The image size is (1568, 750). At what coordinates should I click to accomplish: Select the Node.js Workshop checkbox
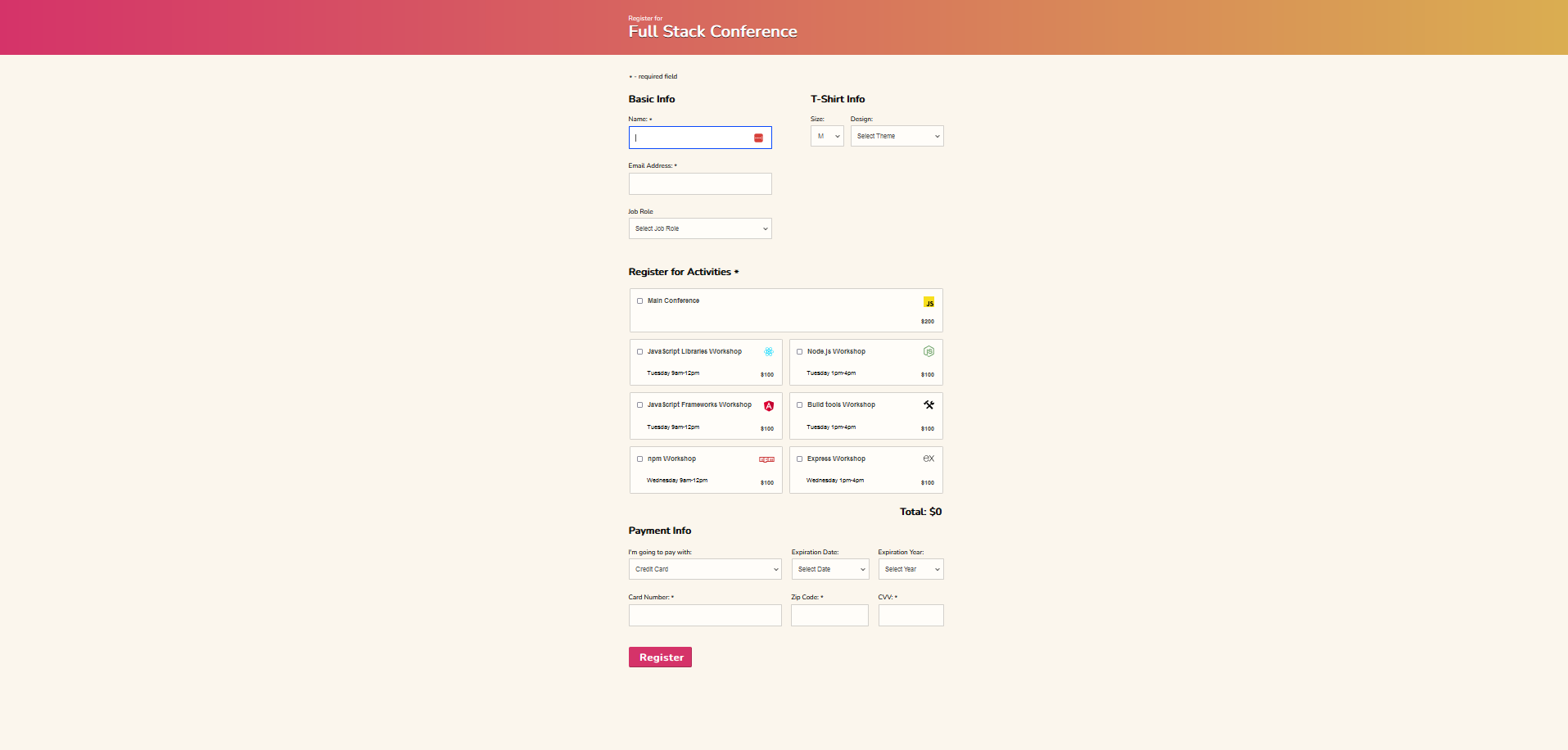coord(799,351)
